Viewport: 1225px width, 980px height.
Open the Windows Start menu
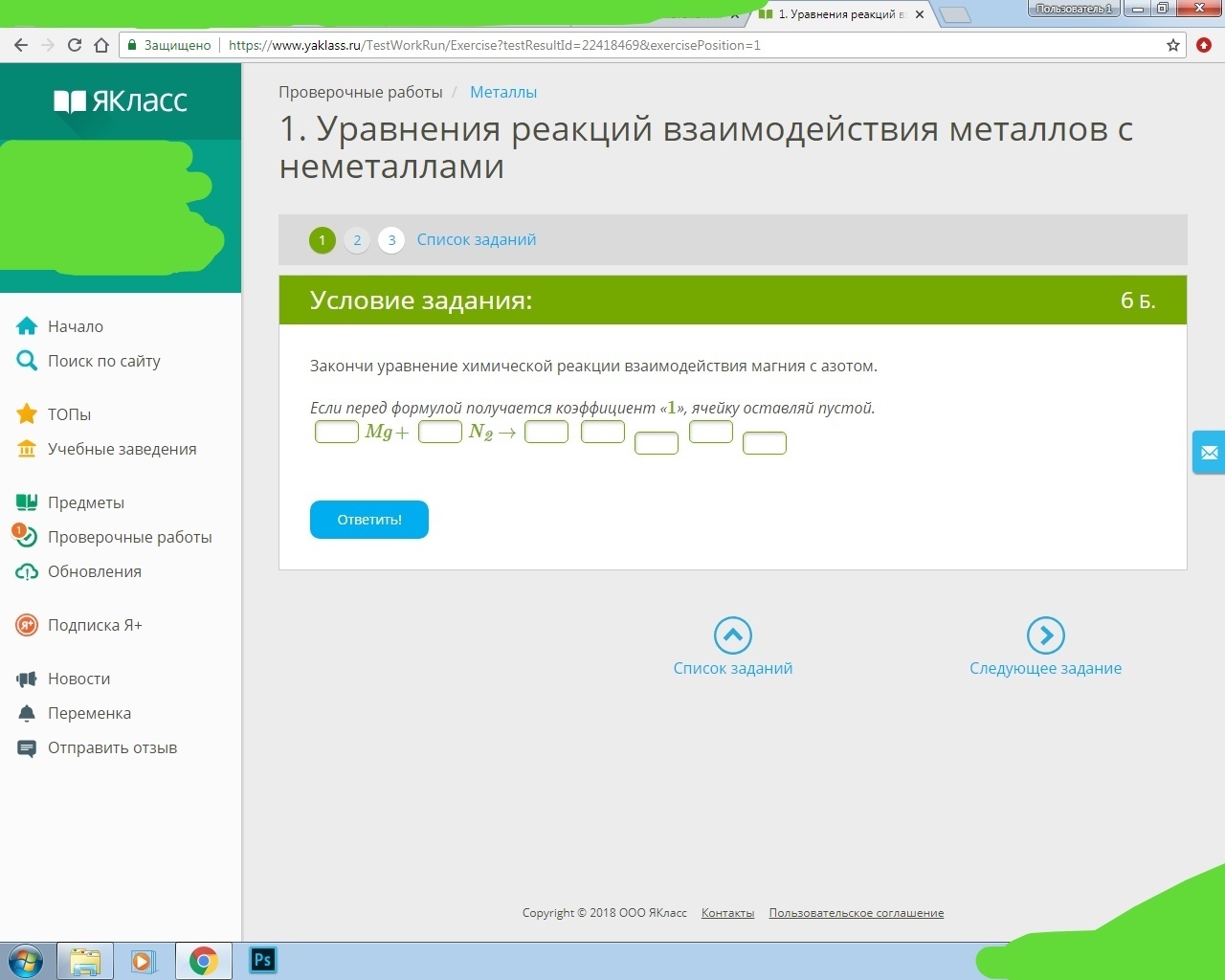tap(26, 961)
